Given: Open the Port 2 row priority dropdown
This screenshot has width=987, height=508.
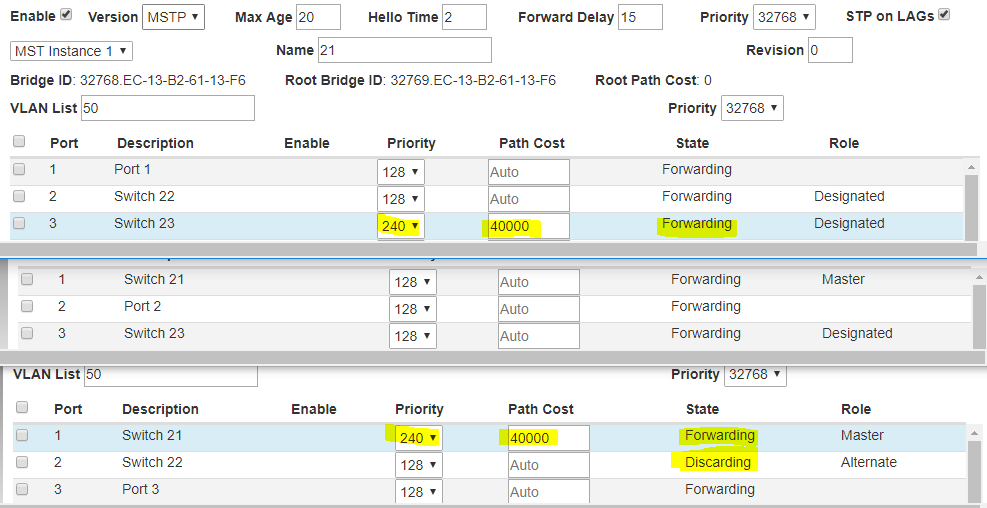Looking at the screenshot, I should tap(413, 309).
